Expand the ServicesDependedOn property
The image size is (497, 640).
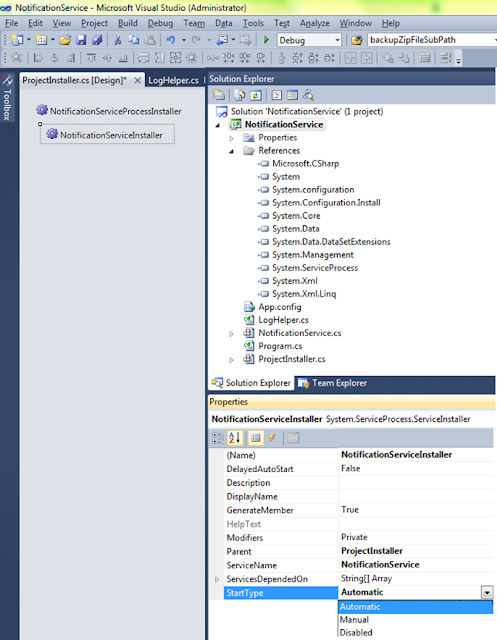tap(217, 579)
